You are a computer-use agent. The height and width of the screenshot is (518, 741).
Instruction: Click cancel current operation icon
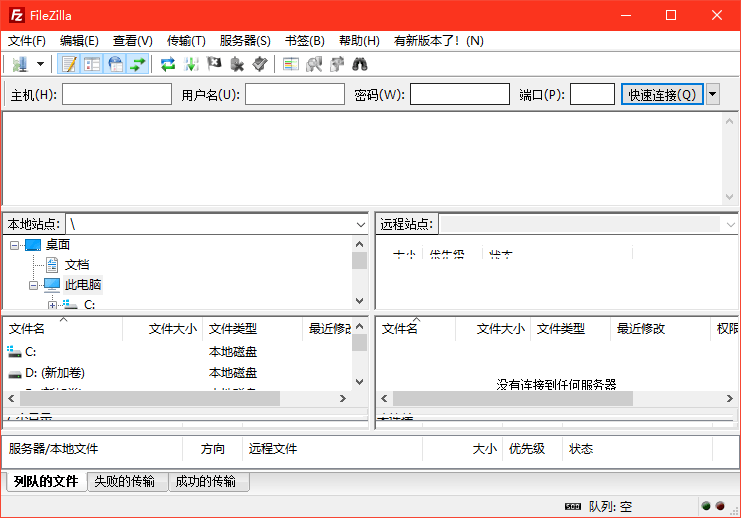(x=214, y=64)
